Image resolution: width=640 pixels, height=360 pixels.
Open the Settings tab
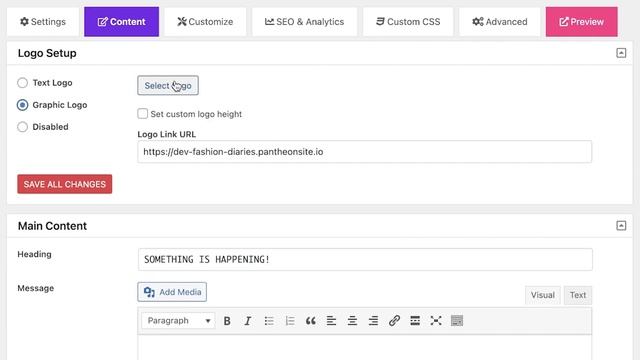click(43, 22)
